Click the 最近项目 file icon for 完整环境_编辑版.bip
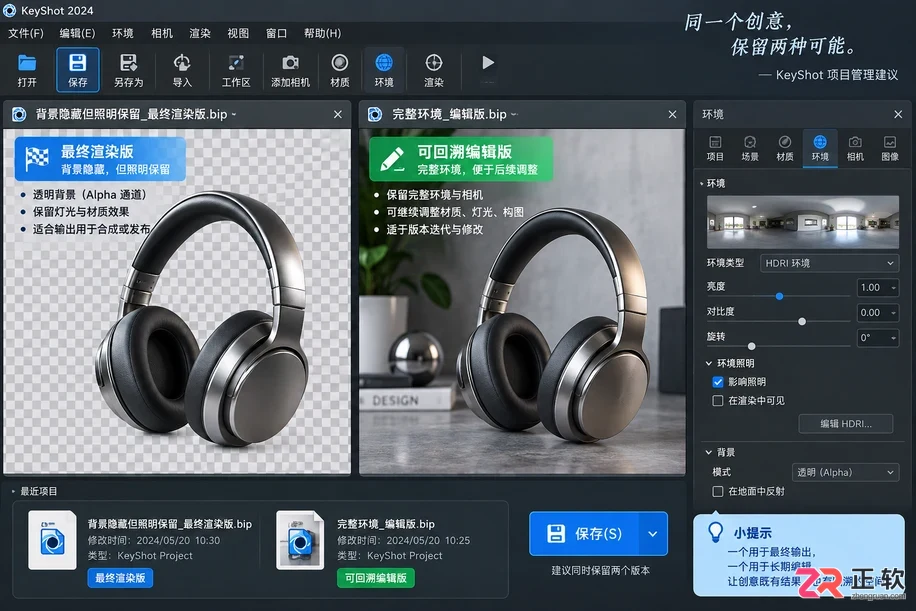Screen dimensions: 916x611 (x=300, y=540)
